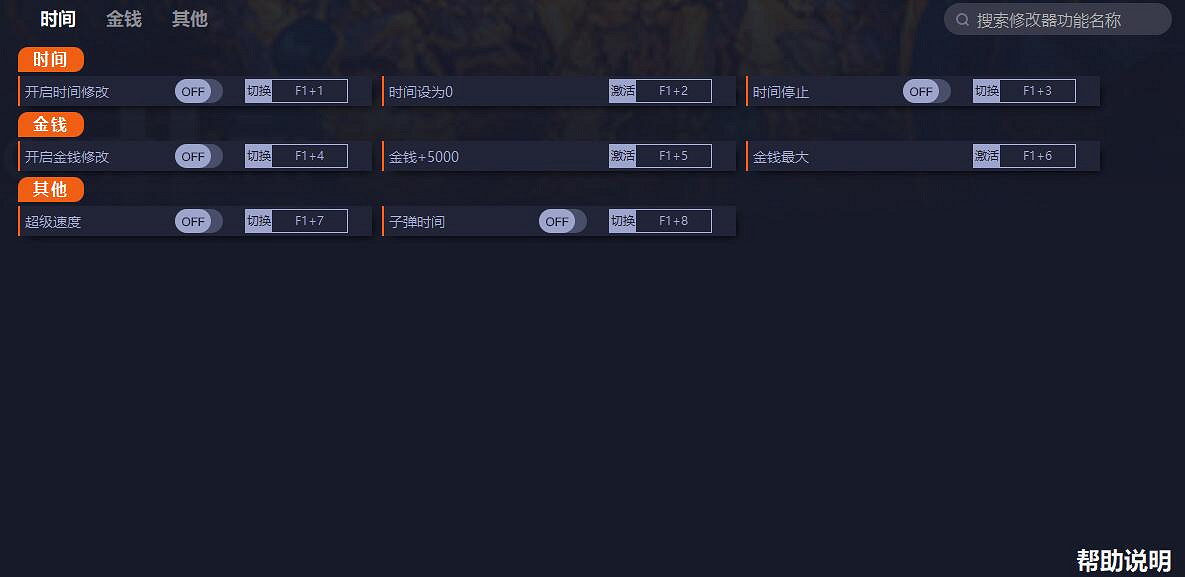This screenshot has width=1185, height=577.
Task: Activate 金钱+5000 with its 激活 button
Action: point(622,156)
